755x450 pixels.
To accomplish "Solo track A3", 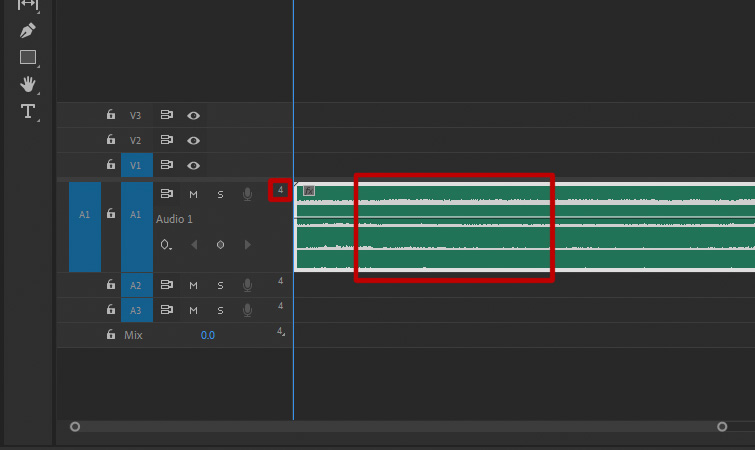I will pos(220,310).
